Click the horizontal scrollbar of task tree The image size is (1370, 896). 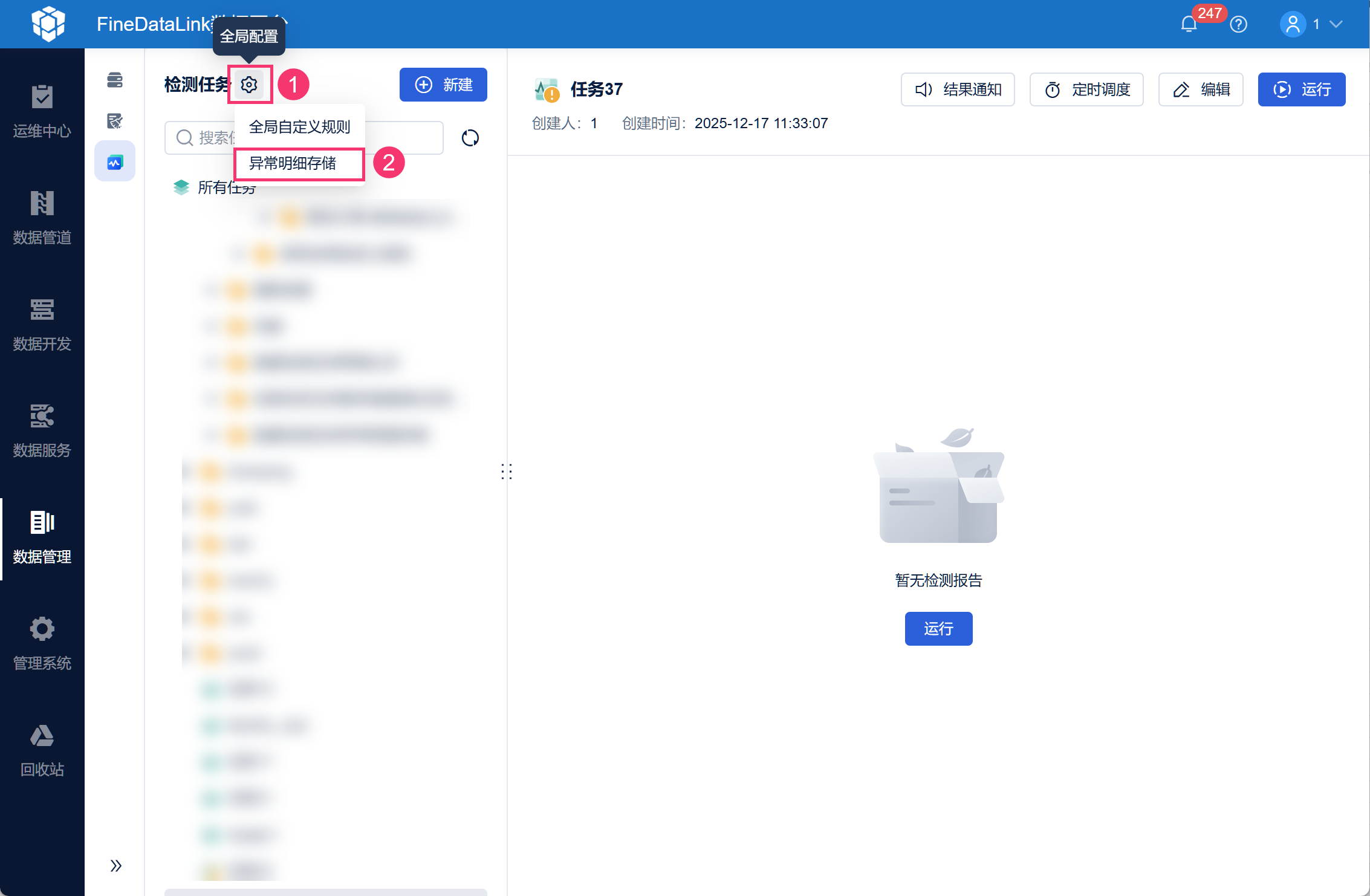coord(326,892)
